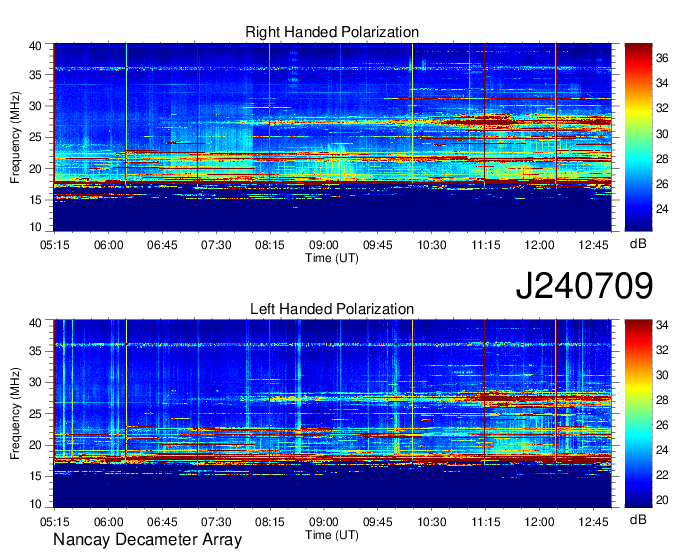Click the 24 dB mark on the Right Handed colorbar
The image size is (680, 552).
click(662, 209)
